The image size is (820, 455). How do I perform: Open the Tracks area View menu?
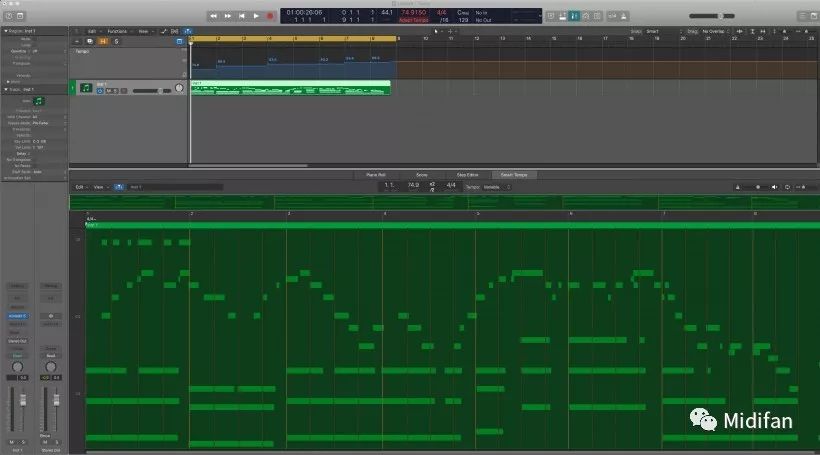(145, 31)
